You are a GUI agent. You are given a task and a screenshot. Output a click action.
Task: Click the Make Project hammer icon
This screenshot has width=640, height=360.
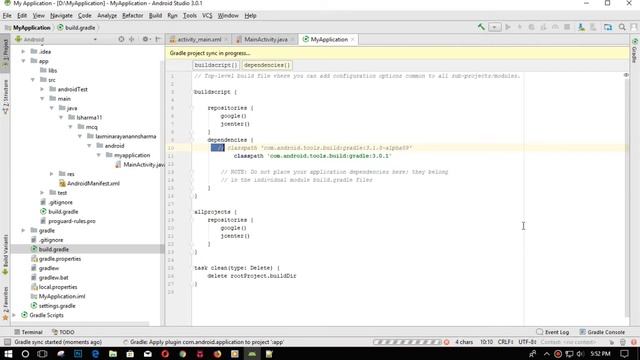point(481,27)
